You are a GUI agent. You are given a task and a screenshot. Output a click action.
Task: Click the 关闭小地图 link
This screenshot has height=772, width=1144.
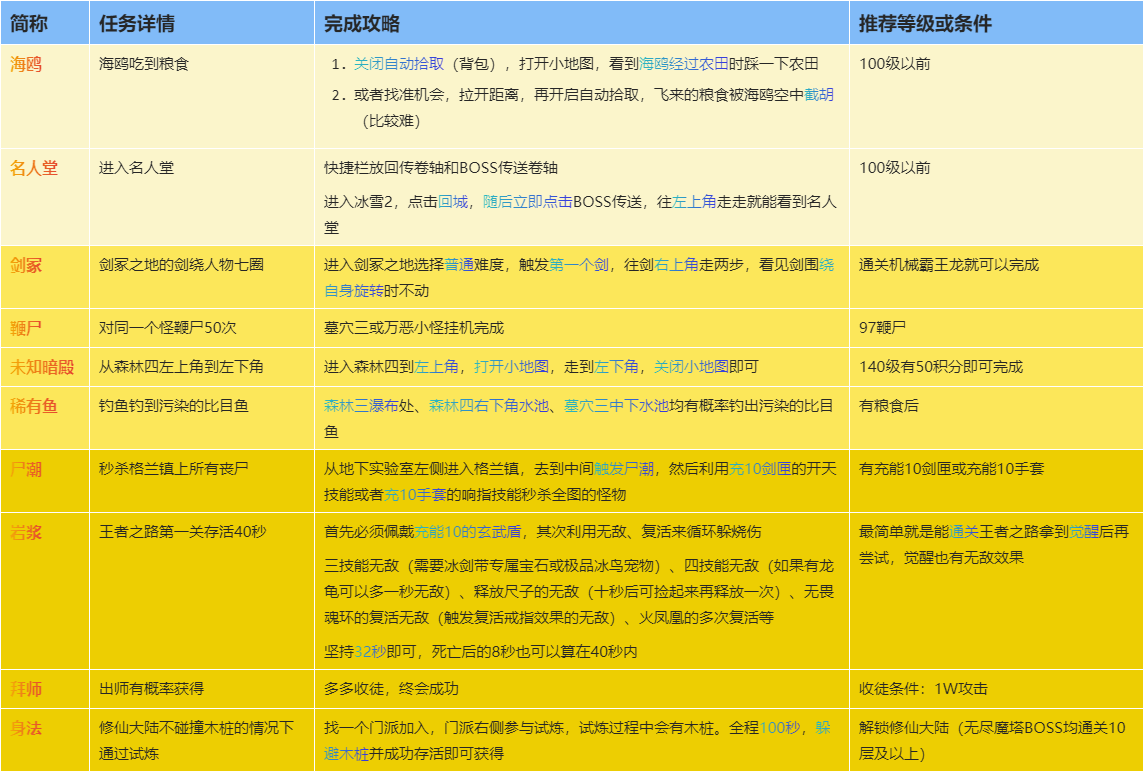[691, 367]
